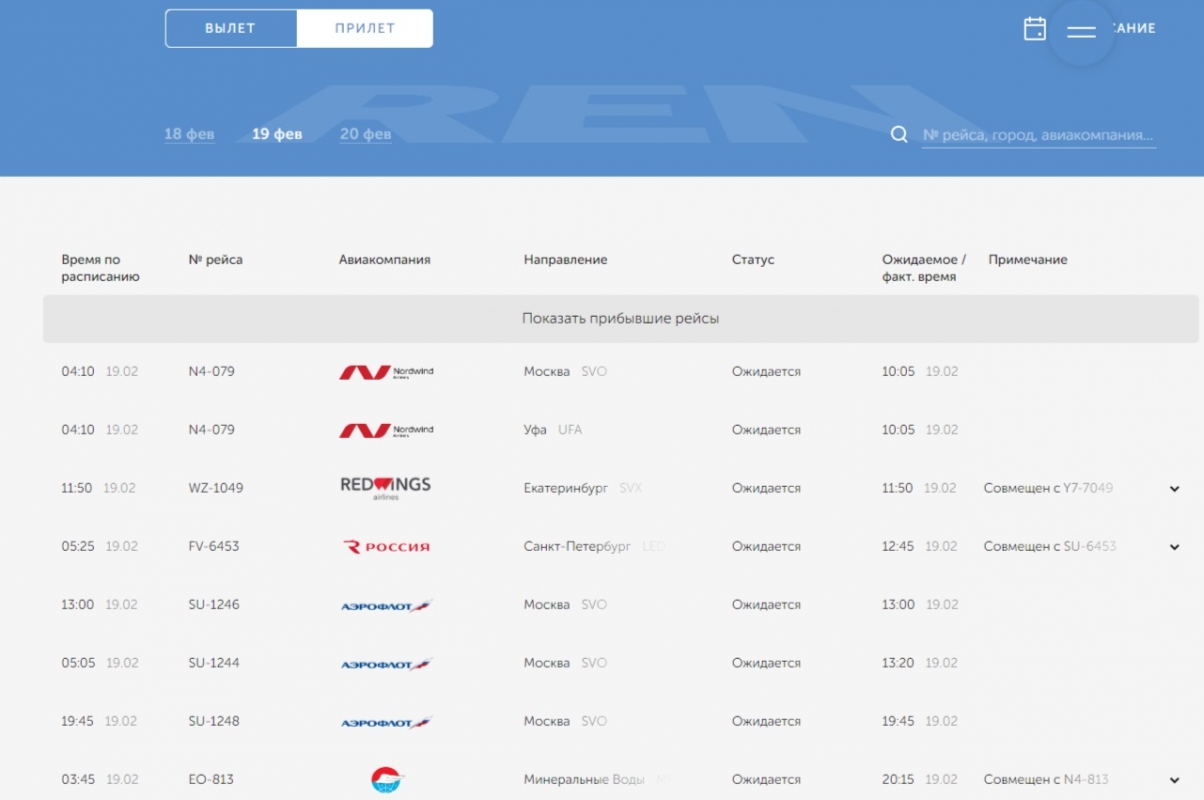
Task: Click Показать прибывшие рейсы bar
Action: pos(620,319)
